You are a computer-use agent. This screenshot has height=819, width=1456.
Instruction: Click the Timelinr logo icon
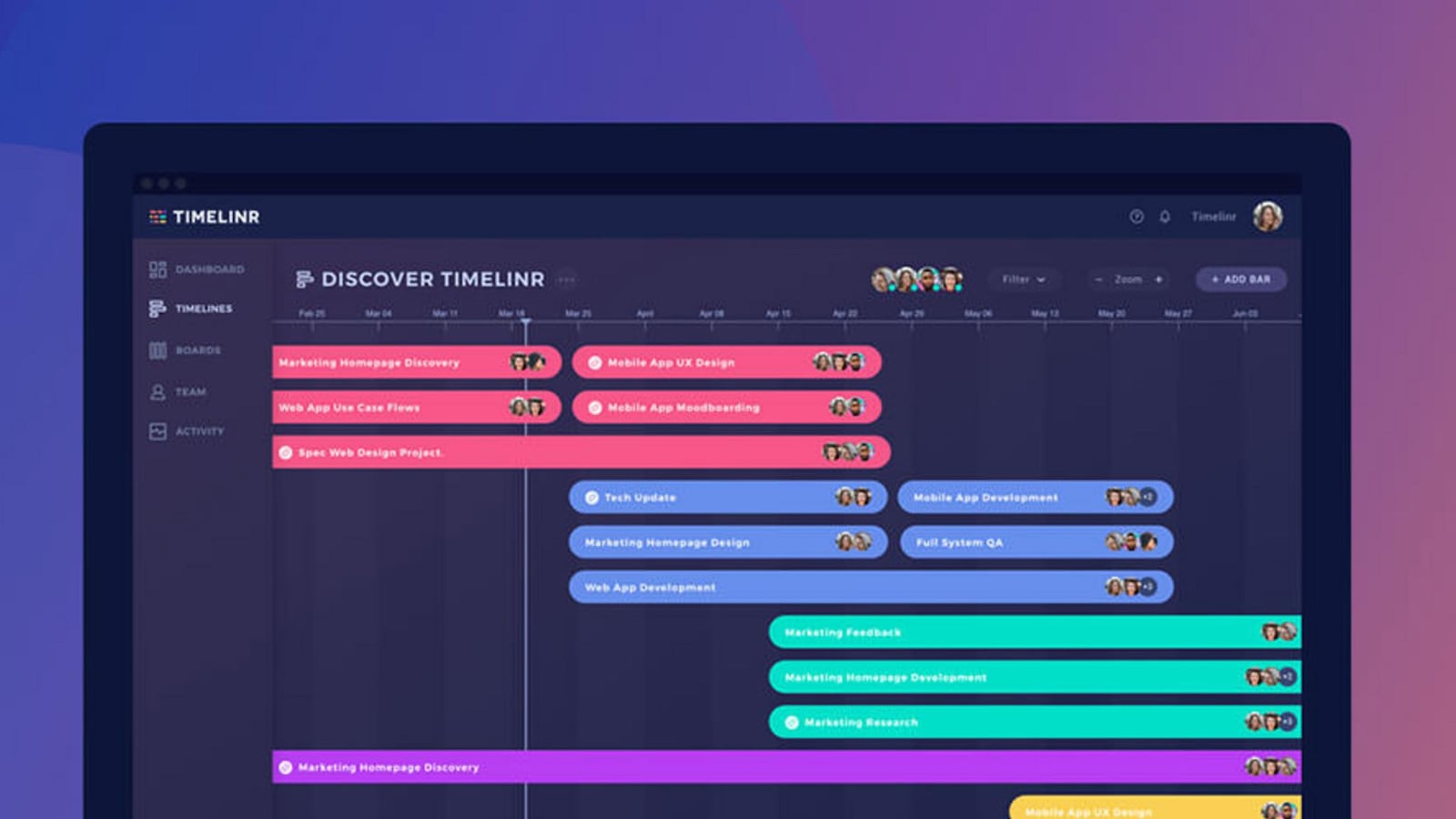pos(157,217)
